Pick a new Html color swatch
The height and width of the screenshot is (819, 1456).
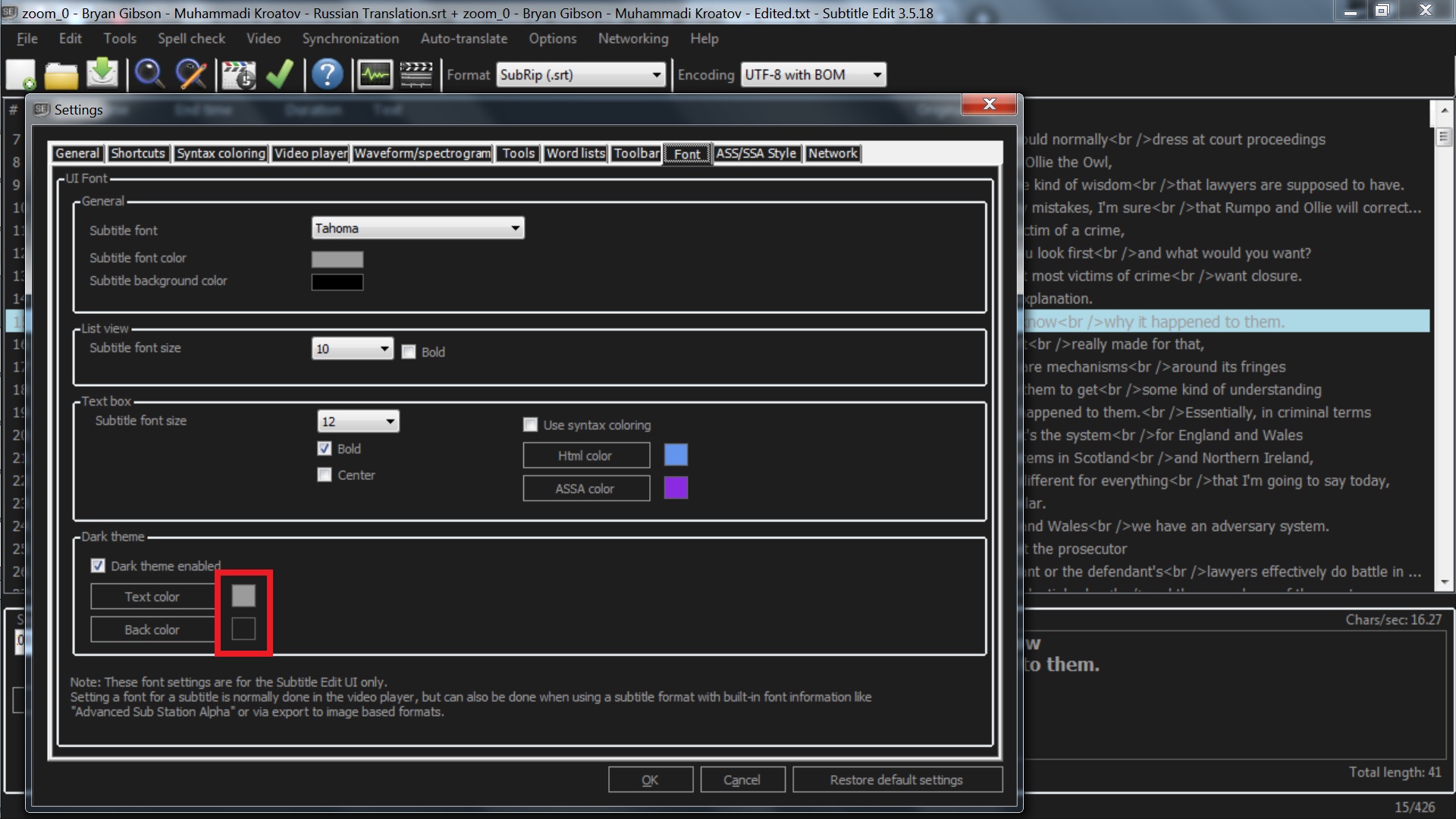(x=676, y=455)
